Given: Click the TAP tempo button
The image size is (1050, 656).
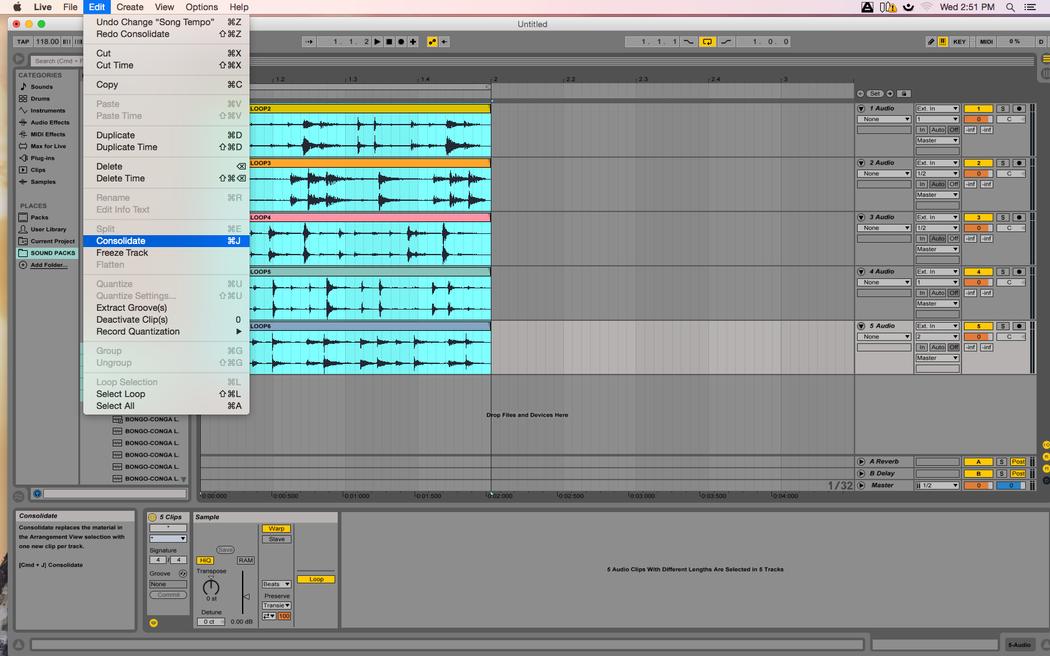Looking at the screenshot, I should 23,42.
